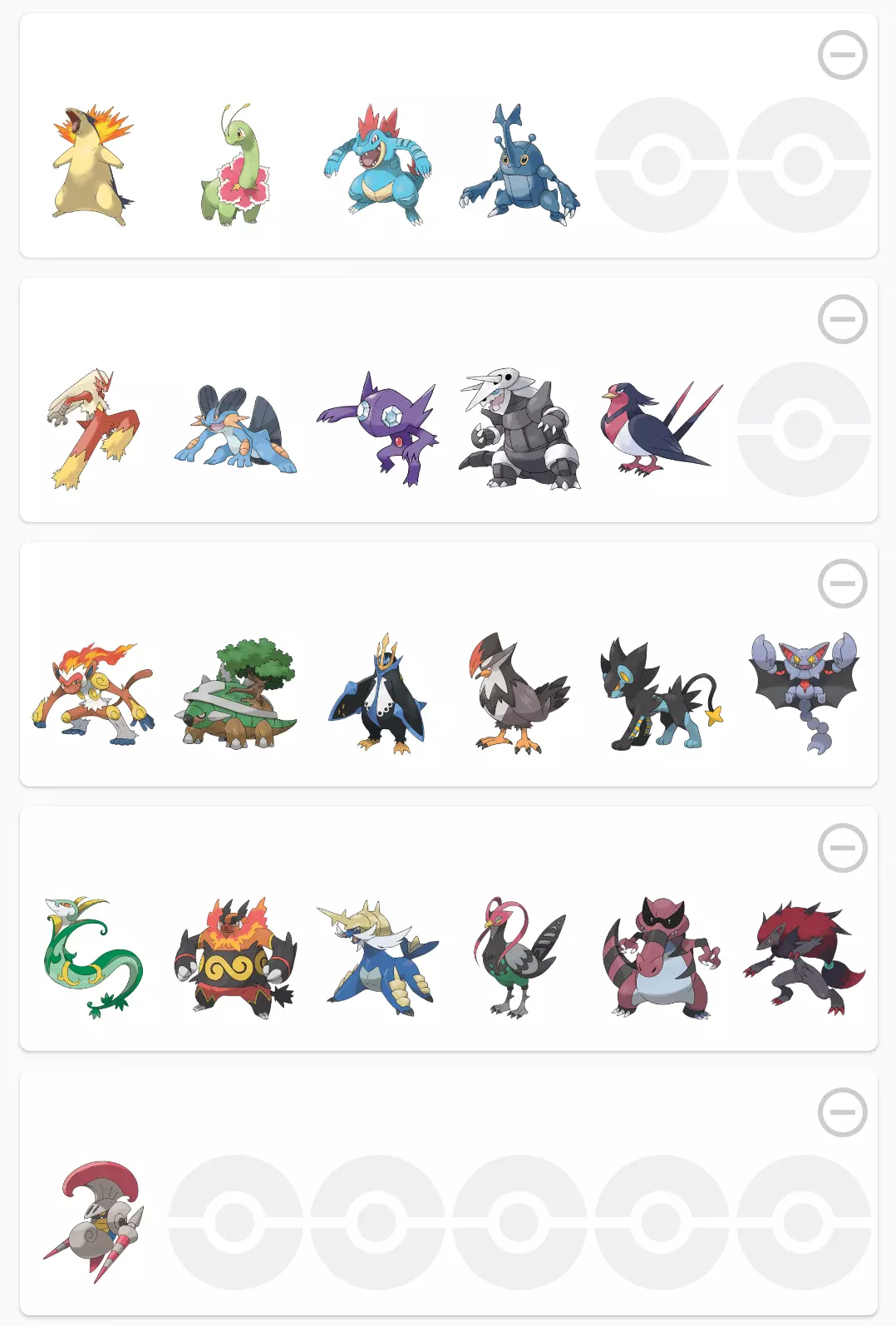Click the empty slot next to Escavalier
The image size is (896, 1326).
pos(235,1222)
